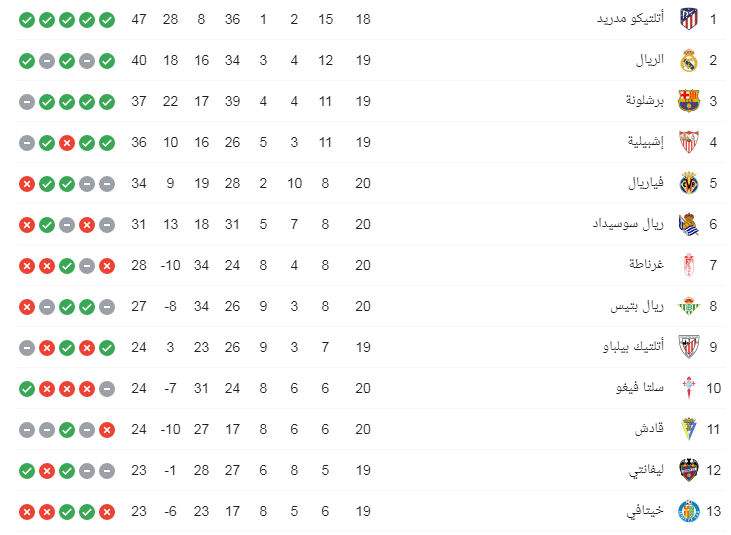This screenshot has height=535, width=731.
Task: Click the Granada club crest
Action: [x=689, y=265]
